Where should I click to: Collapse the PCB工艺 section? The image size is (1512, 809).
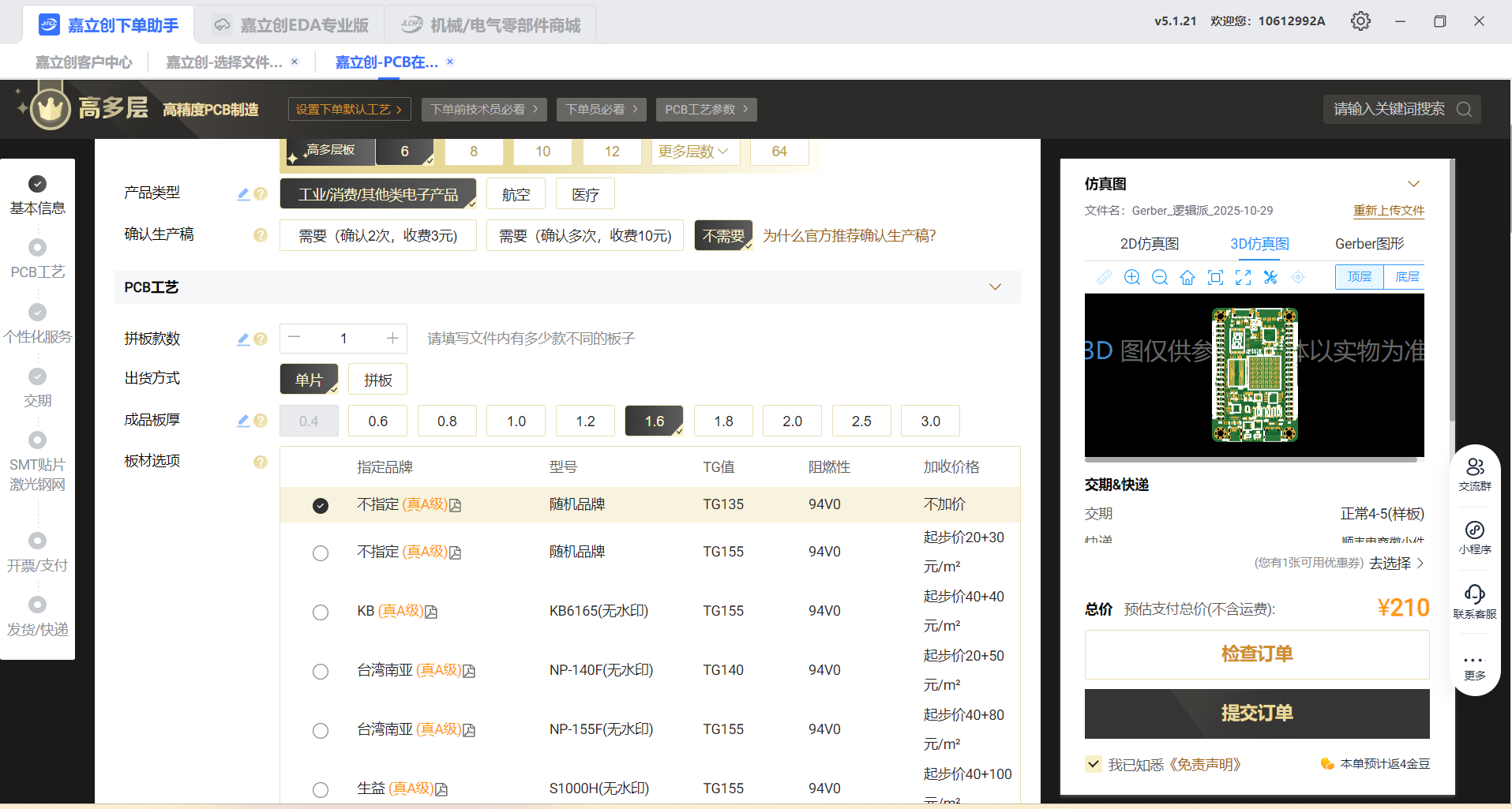point(996,287)
